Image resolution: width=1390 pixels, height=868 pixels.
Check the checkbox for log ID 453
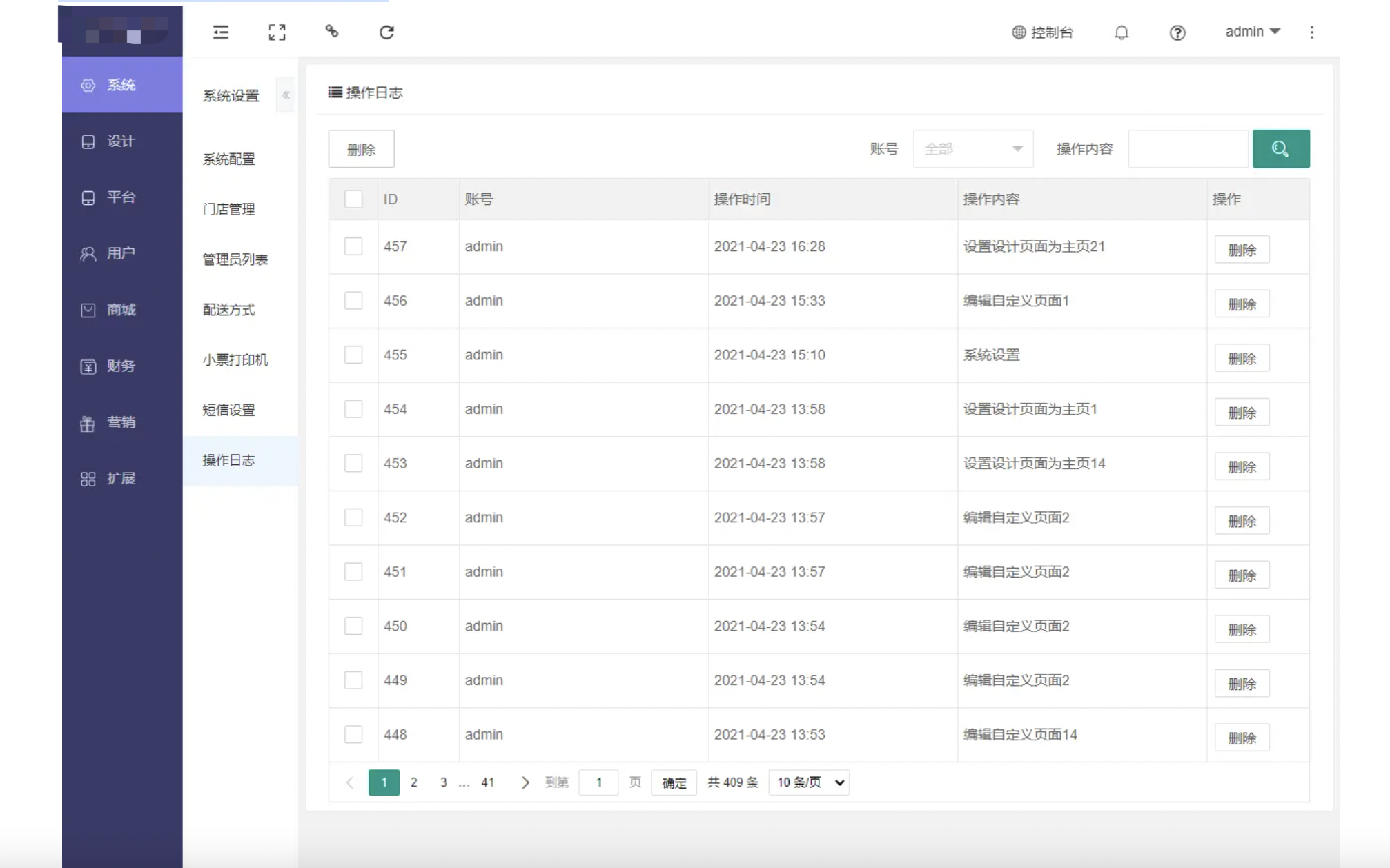point(353,463)
